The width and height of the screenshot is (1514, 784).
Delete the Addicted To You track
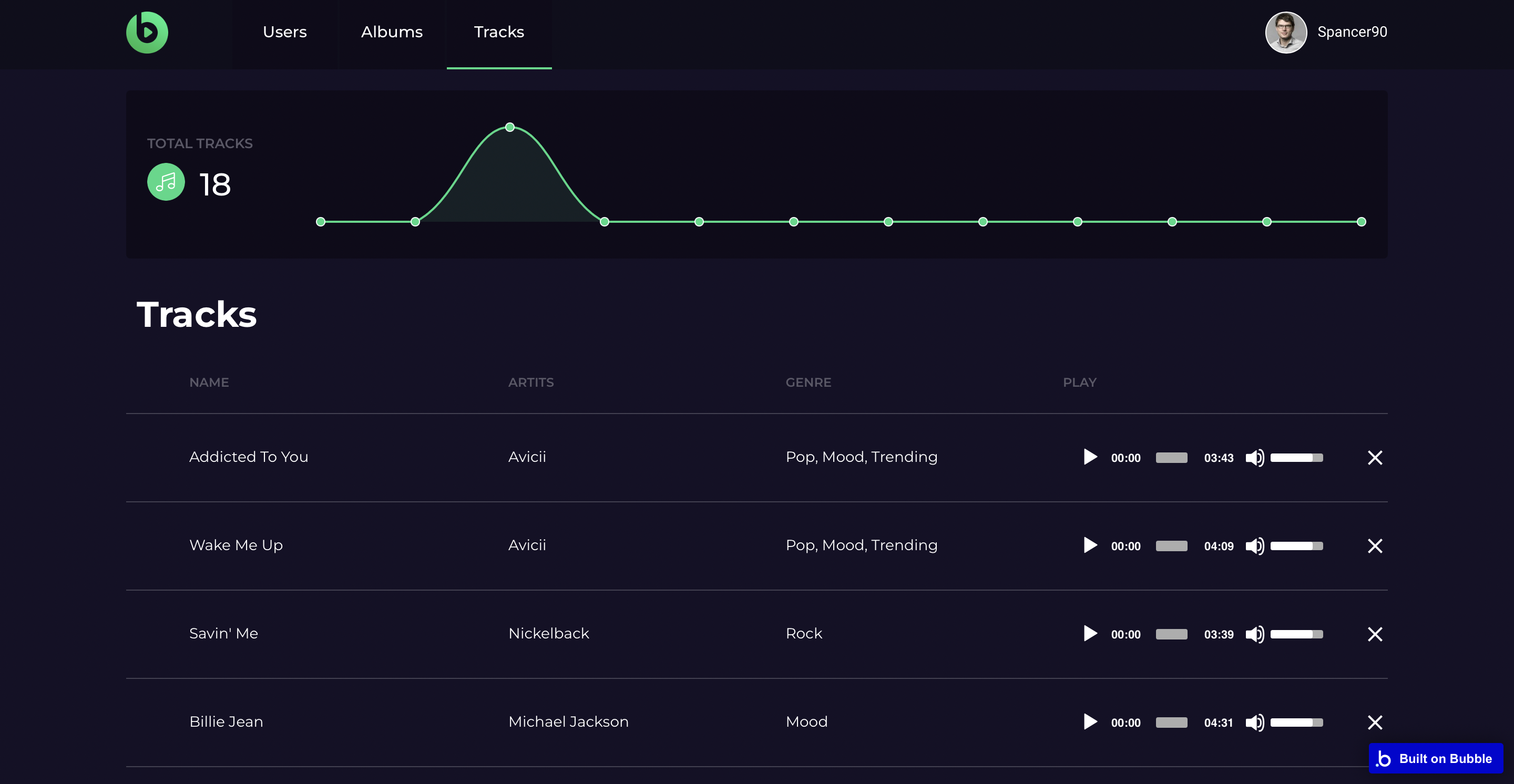point(1374,458)
